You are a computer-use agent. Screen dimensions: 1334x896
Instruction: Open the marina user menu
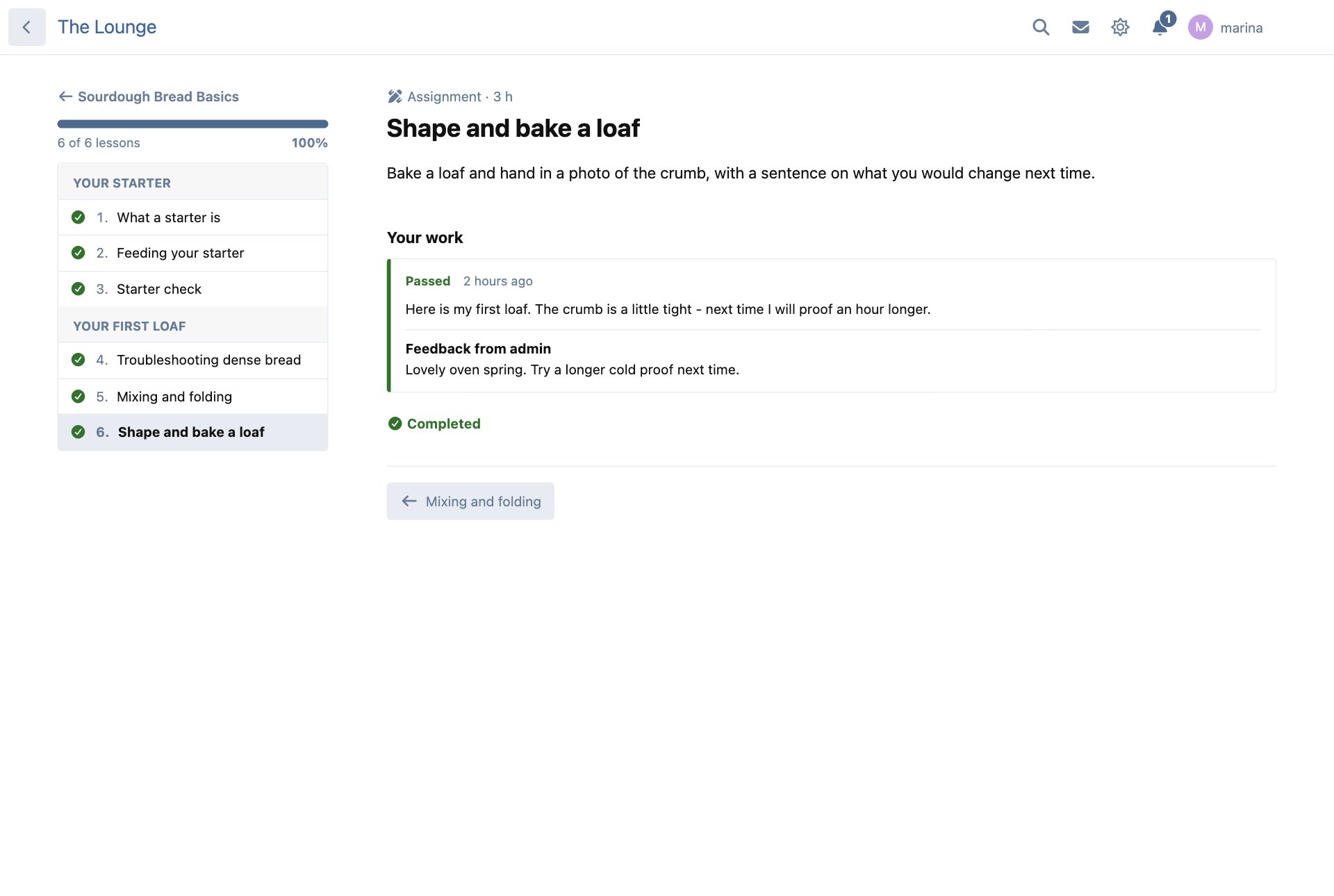point(1226,27)
